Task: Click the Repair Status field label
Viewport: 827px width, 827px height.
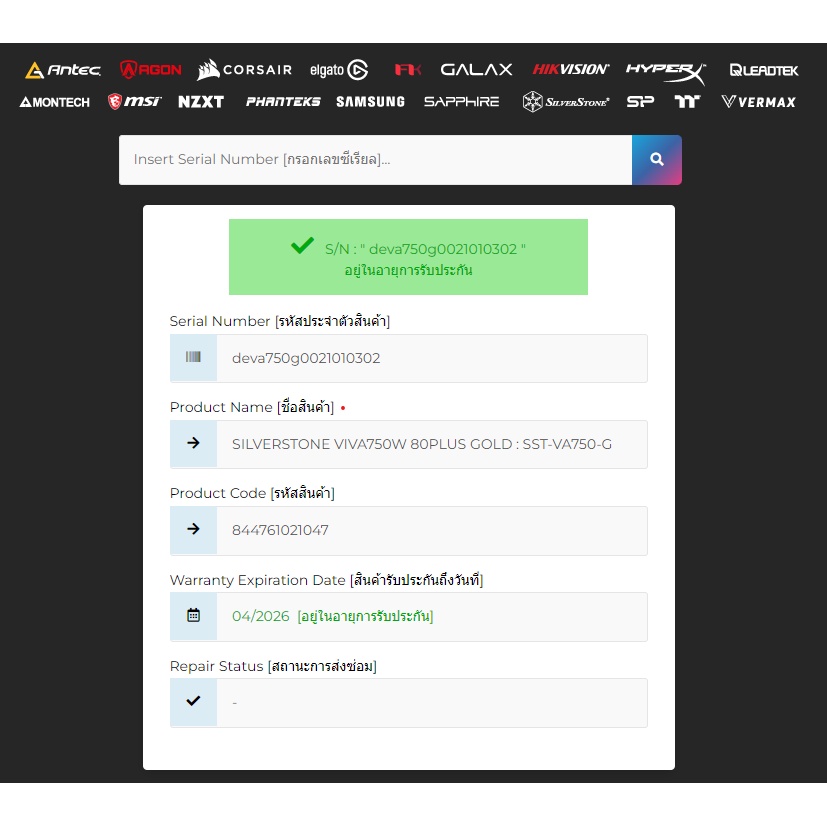Action: 273,666
